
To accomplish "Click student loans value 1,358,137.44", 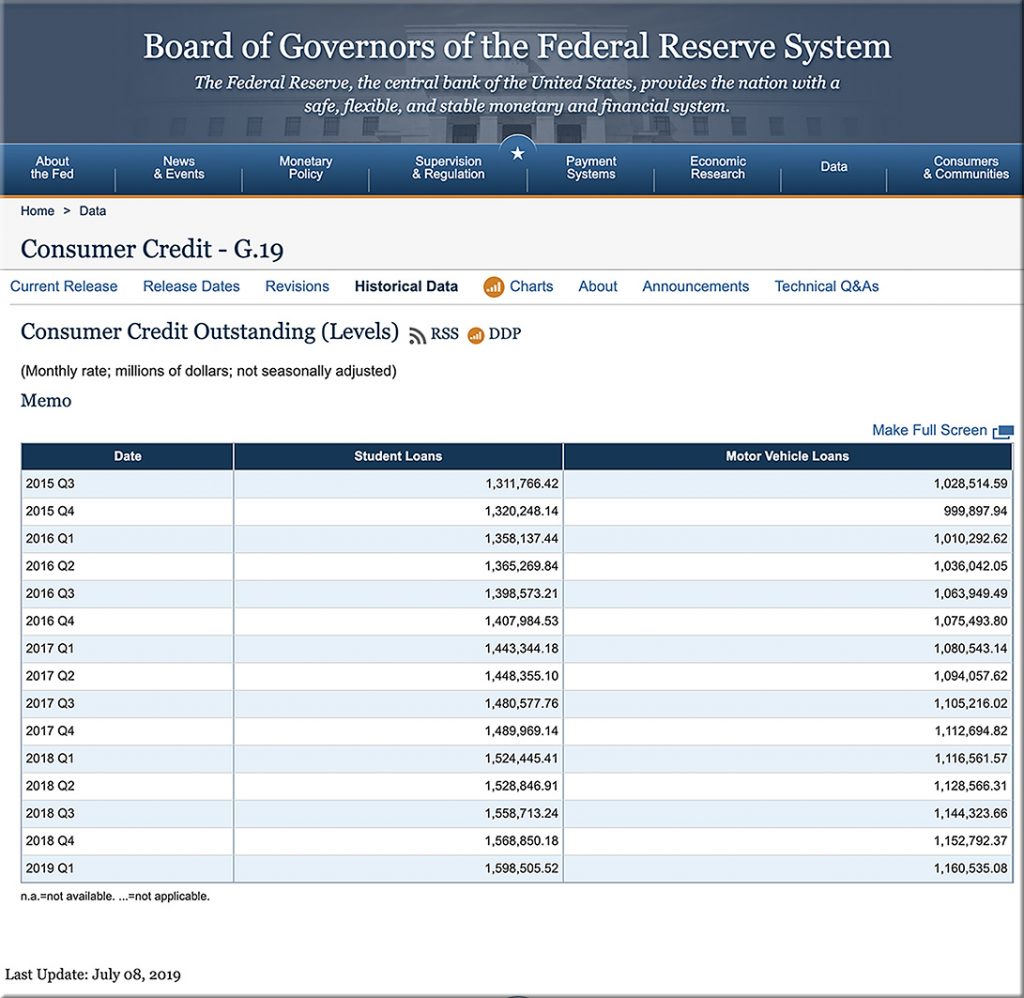I will click(x=522, y=539).
